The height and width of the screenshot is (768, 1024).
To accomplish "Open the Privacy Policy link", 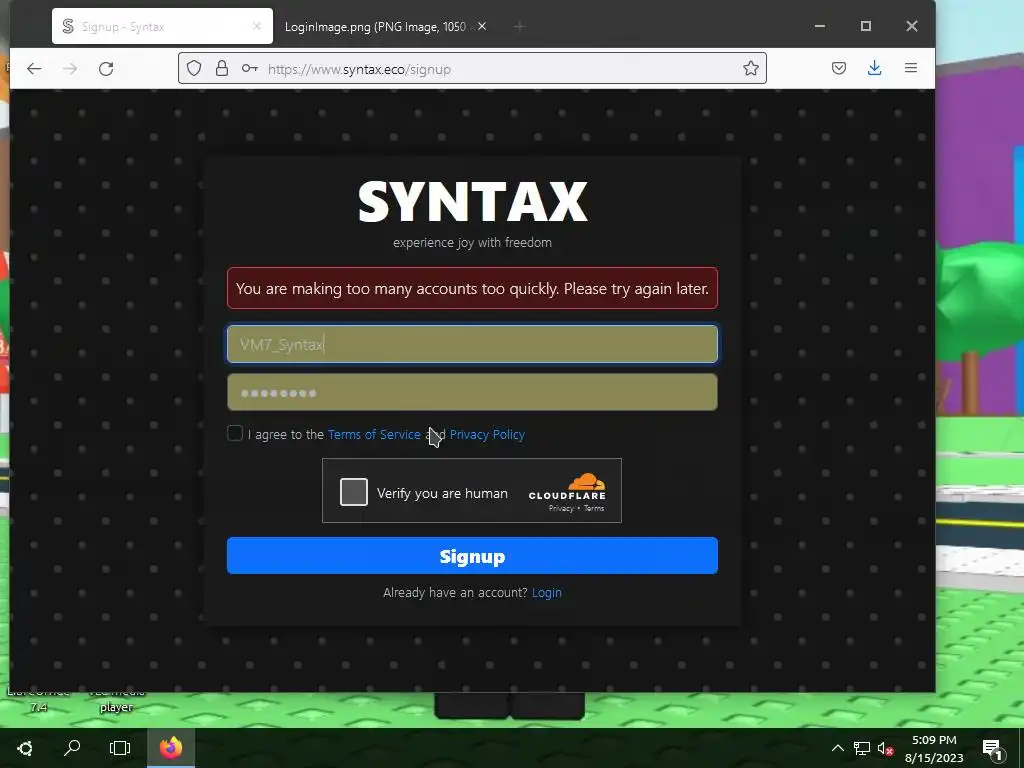I will coord(487,434).
